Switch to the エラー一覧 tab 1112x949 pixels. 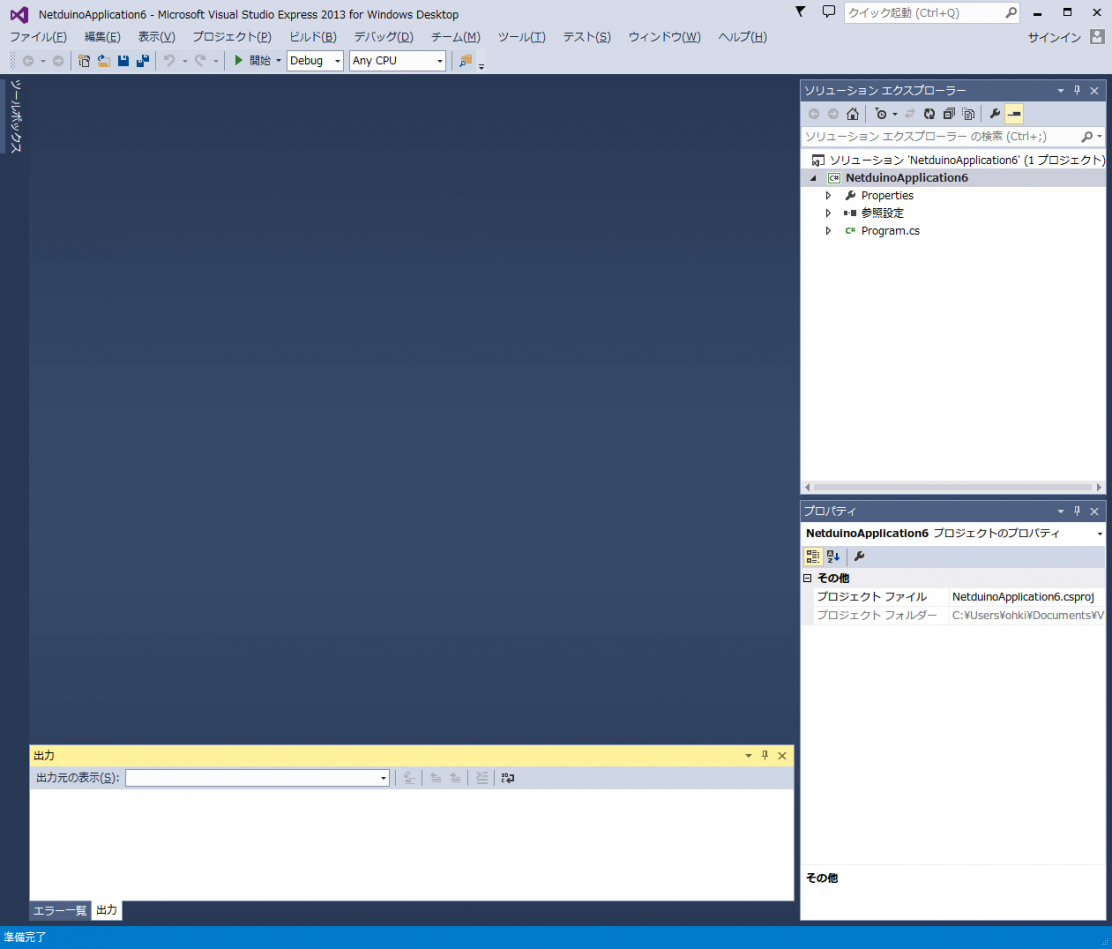(60, 910)
